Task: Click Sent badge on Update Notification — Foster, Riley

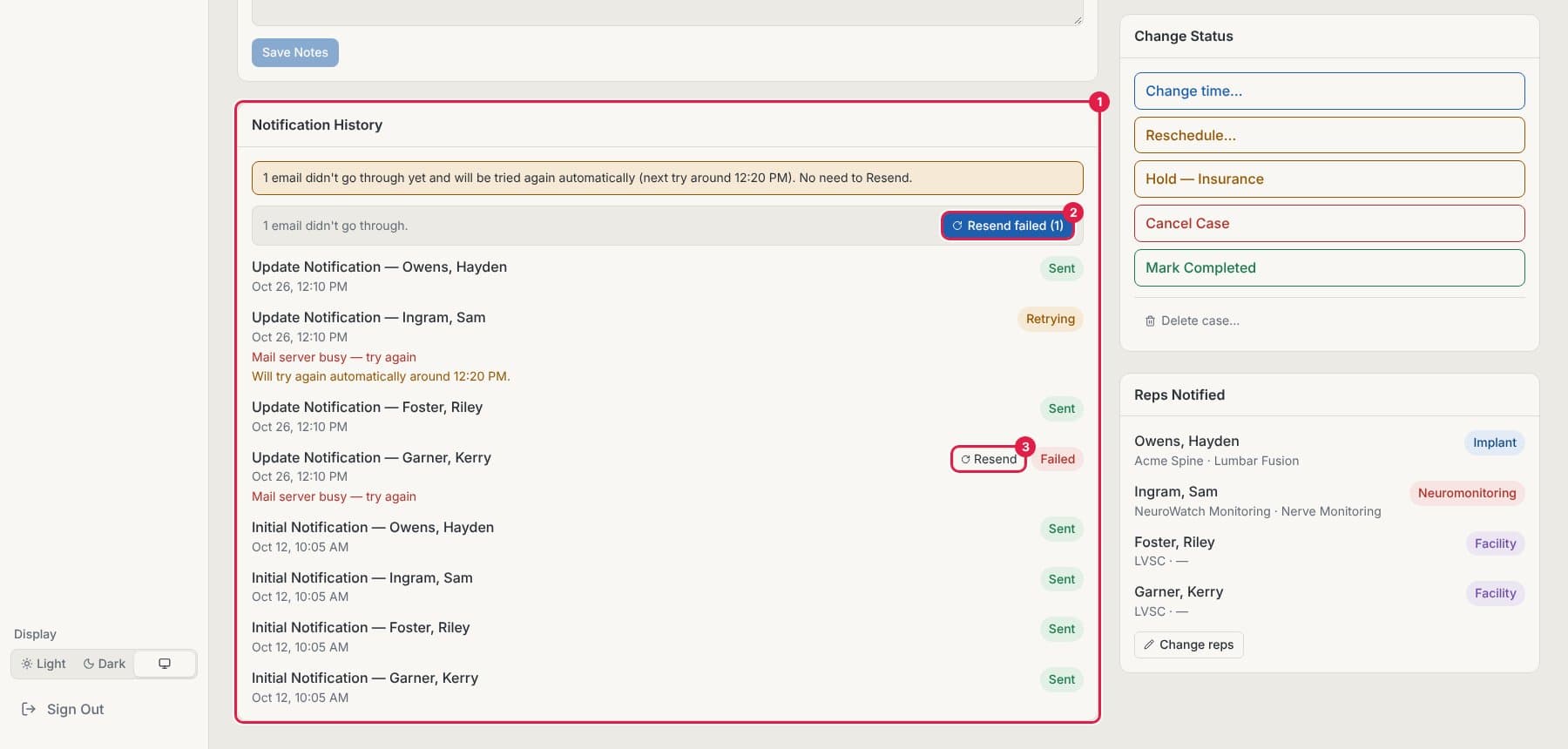Action: point(1062,408)
